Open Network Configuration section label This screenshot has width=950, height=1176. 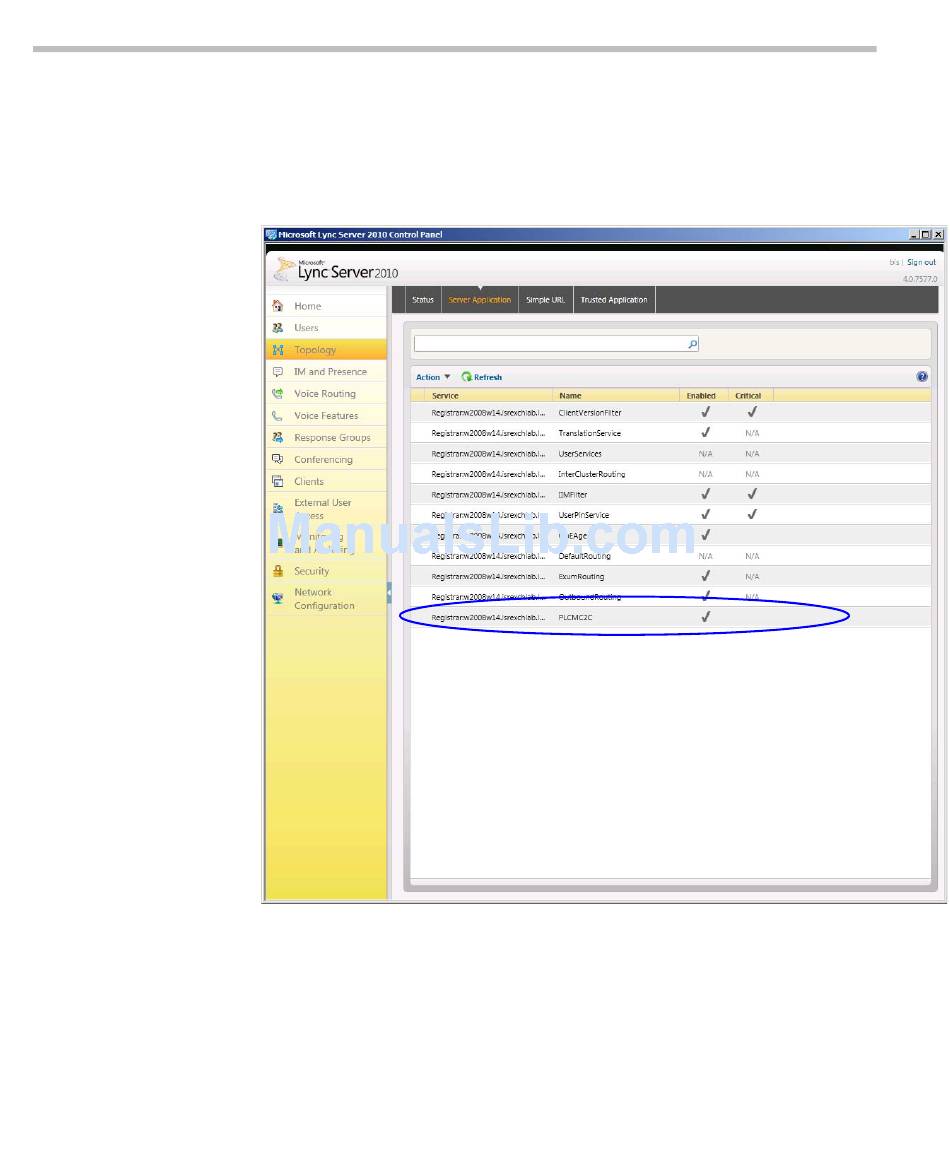coord(324,598)
